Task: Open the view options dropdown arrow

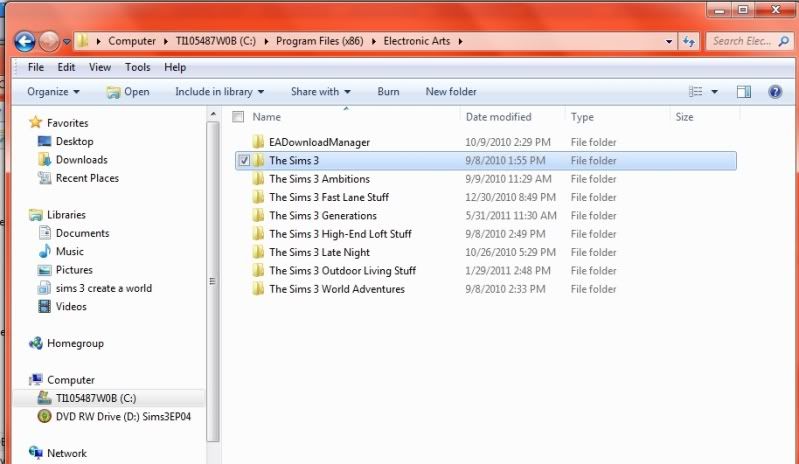Action: click(714, 92)
